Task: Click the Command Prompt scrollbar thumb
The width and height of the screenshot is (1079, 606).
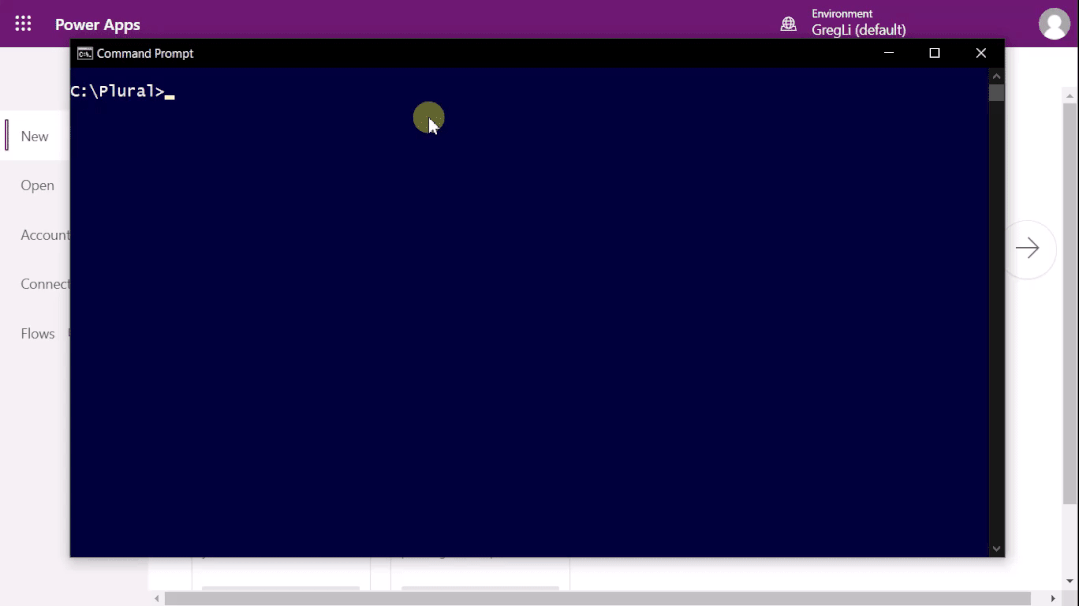Action: (996, 93)
